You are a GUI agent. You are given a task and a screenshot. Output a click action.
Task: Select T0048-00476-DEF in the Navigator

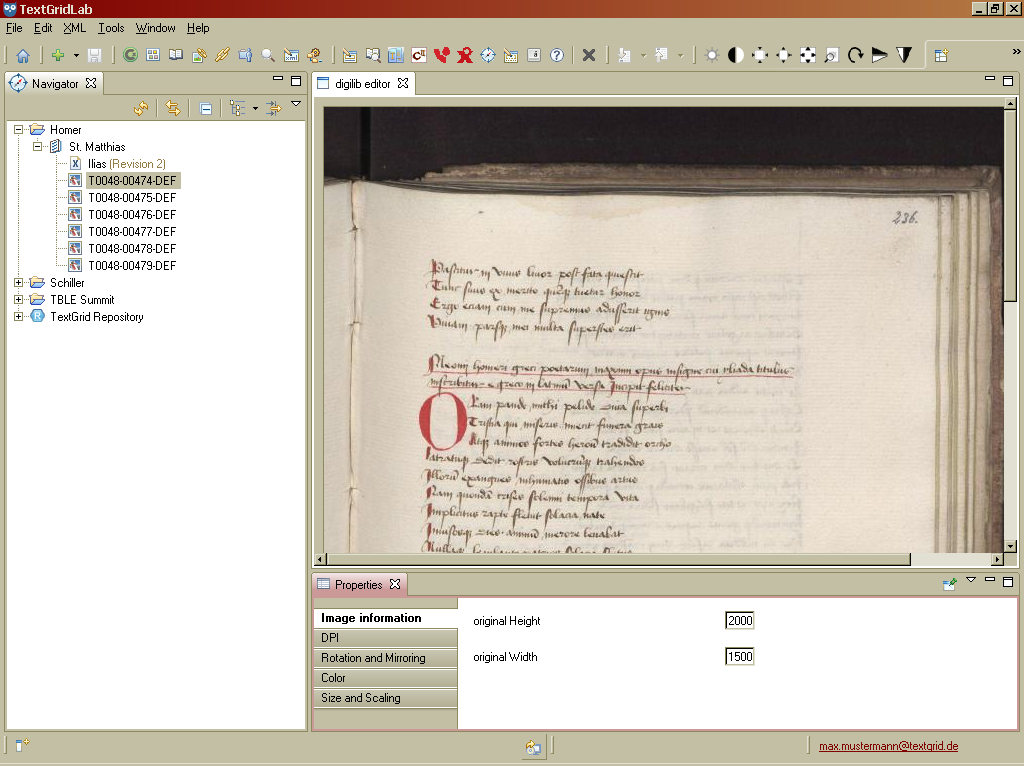131,215
